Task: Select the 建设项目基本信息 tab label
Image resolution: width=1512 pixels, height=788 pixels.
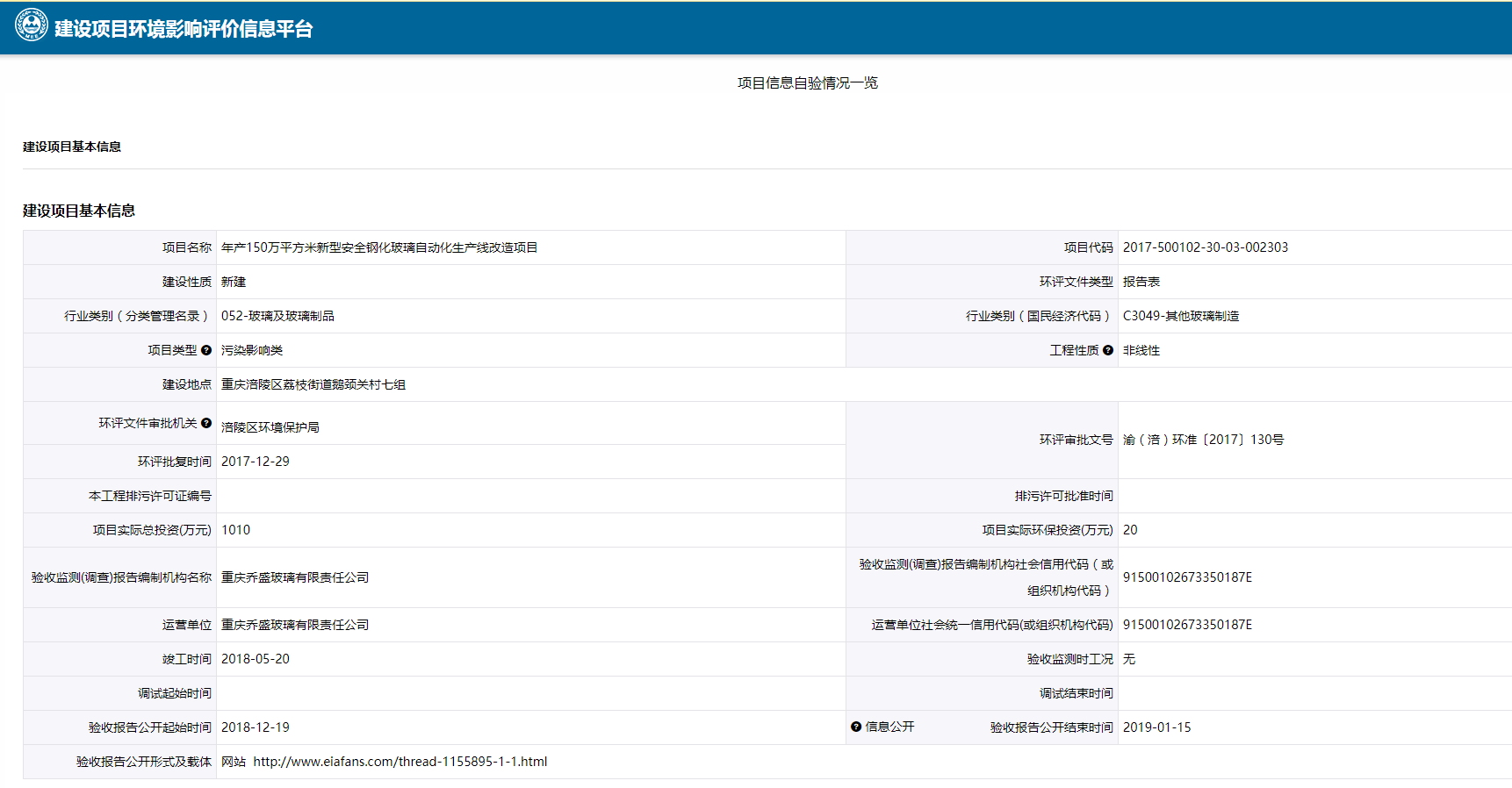Action: [72, 147]
